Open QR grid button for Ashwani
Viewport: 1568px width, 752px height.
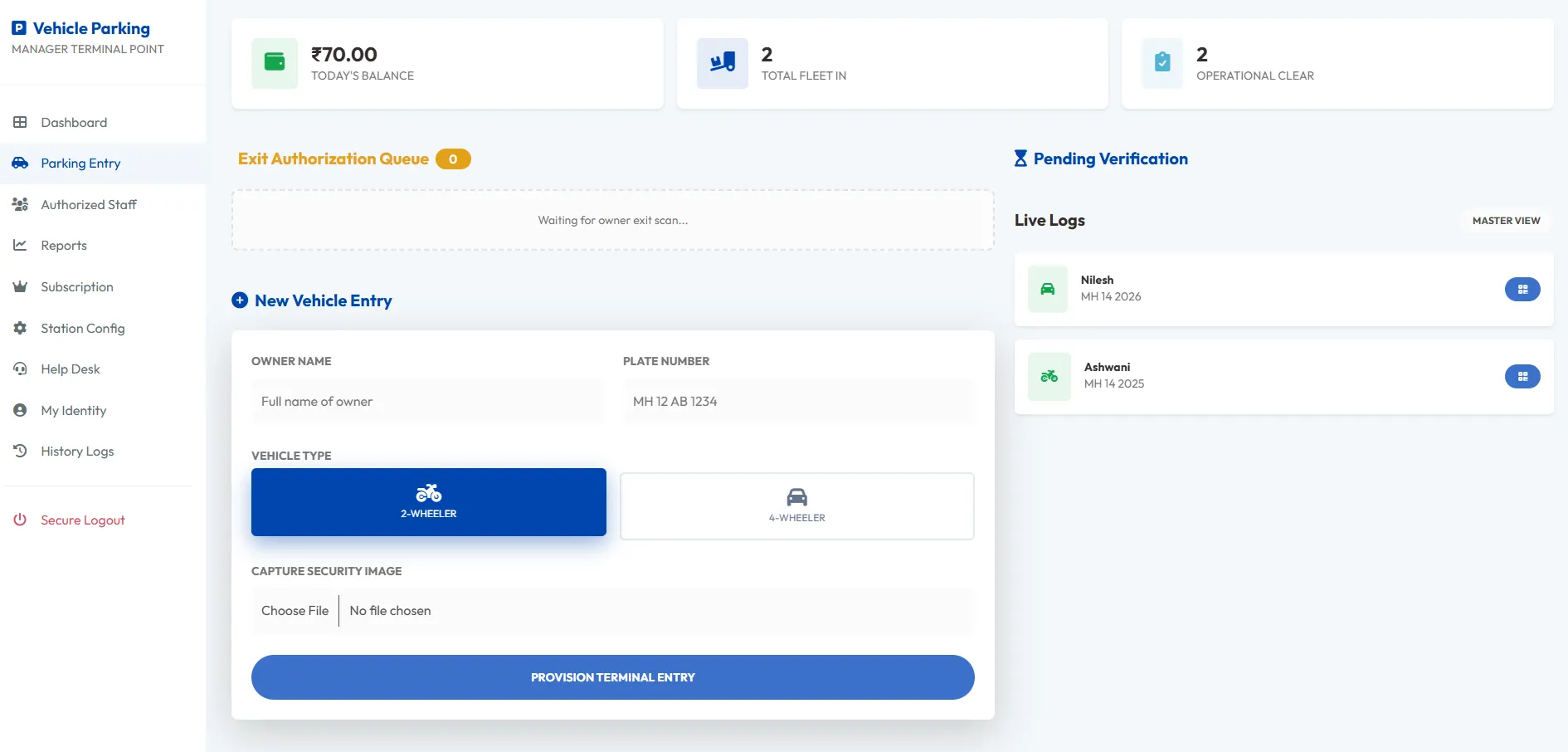1522,377
